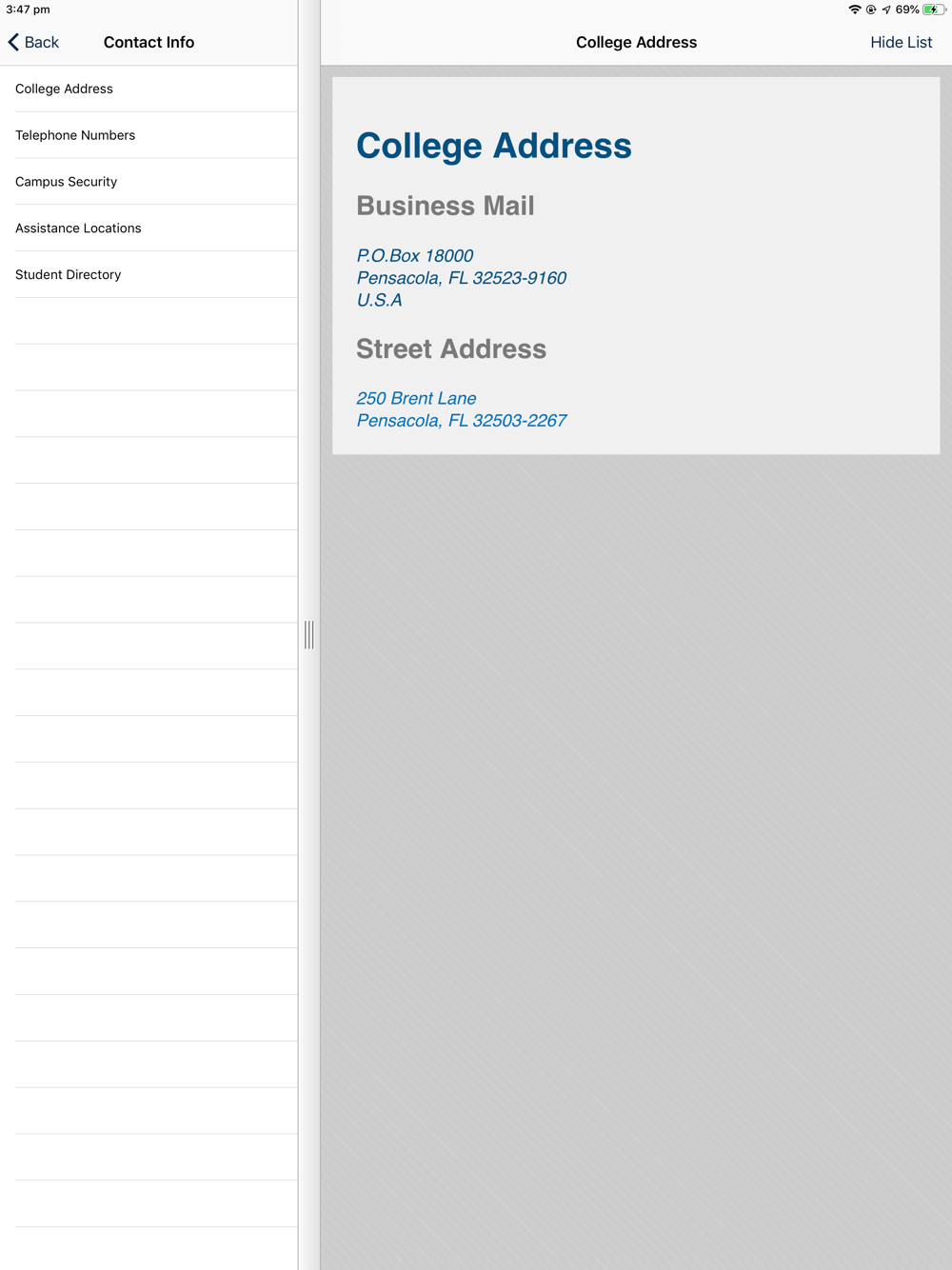Tap the U.S.A address line

[379, 300]
